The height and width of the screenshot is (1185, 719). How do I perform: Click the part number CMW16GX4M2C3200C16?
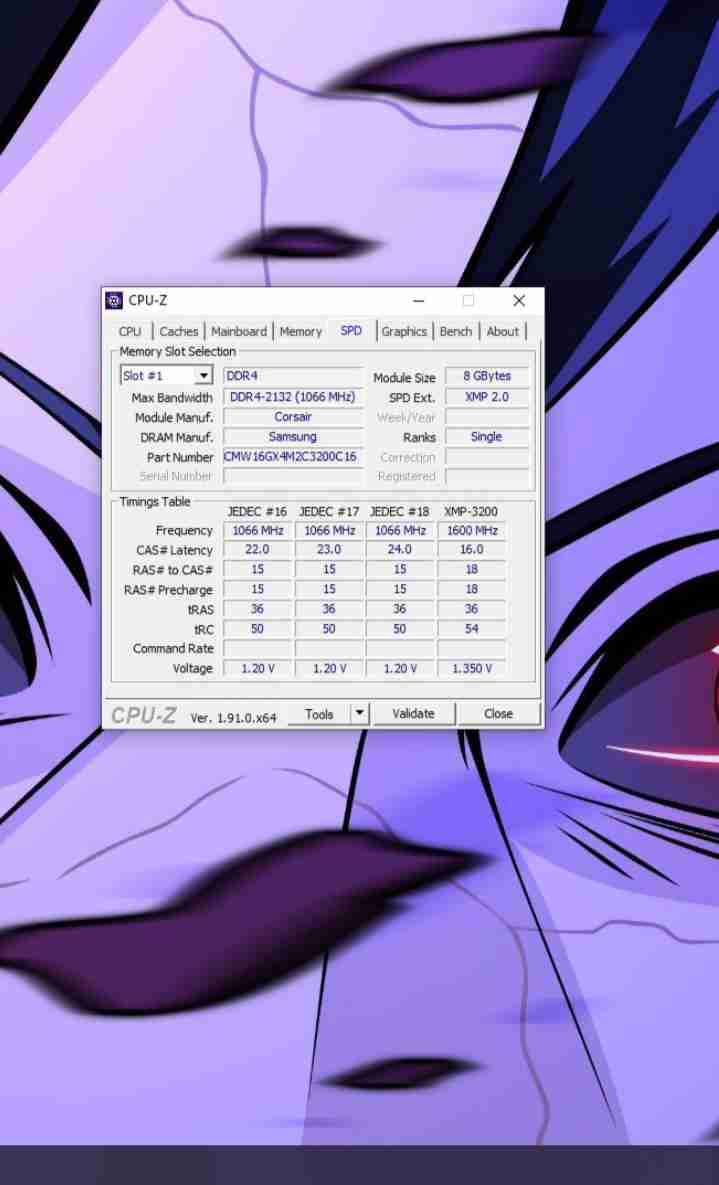tap(293, 456)
